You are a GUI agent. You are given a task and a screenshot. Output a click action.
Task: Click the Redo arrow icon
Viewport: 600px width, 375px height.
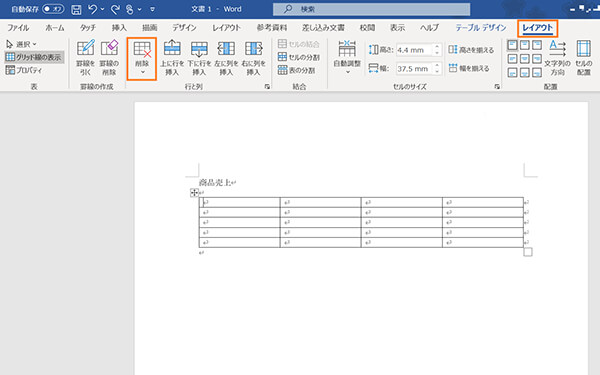(x=115, y=9)
